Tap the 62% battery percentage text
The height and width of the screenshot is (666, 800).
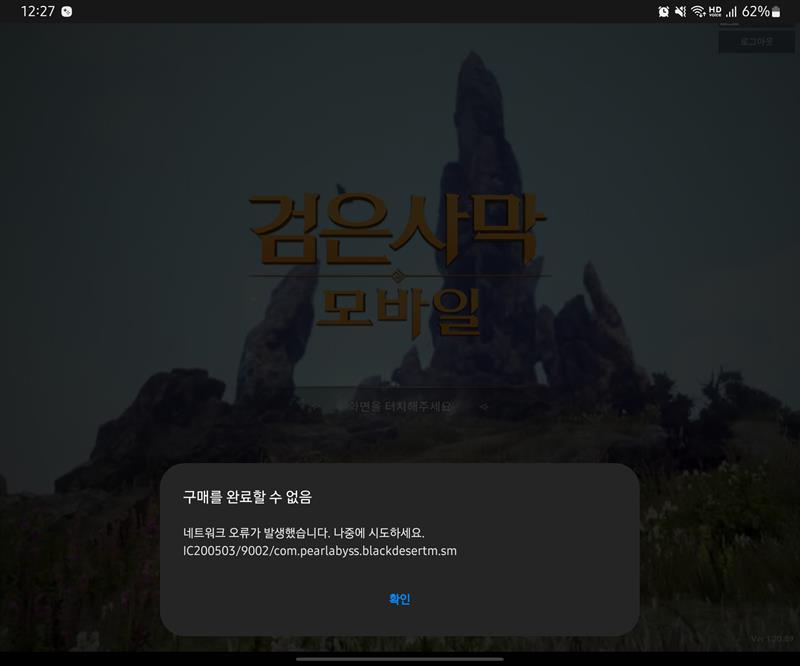click(x=755, y=12)
